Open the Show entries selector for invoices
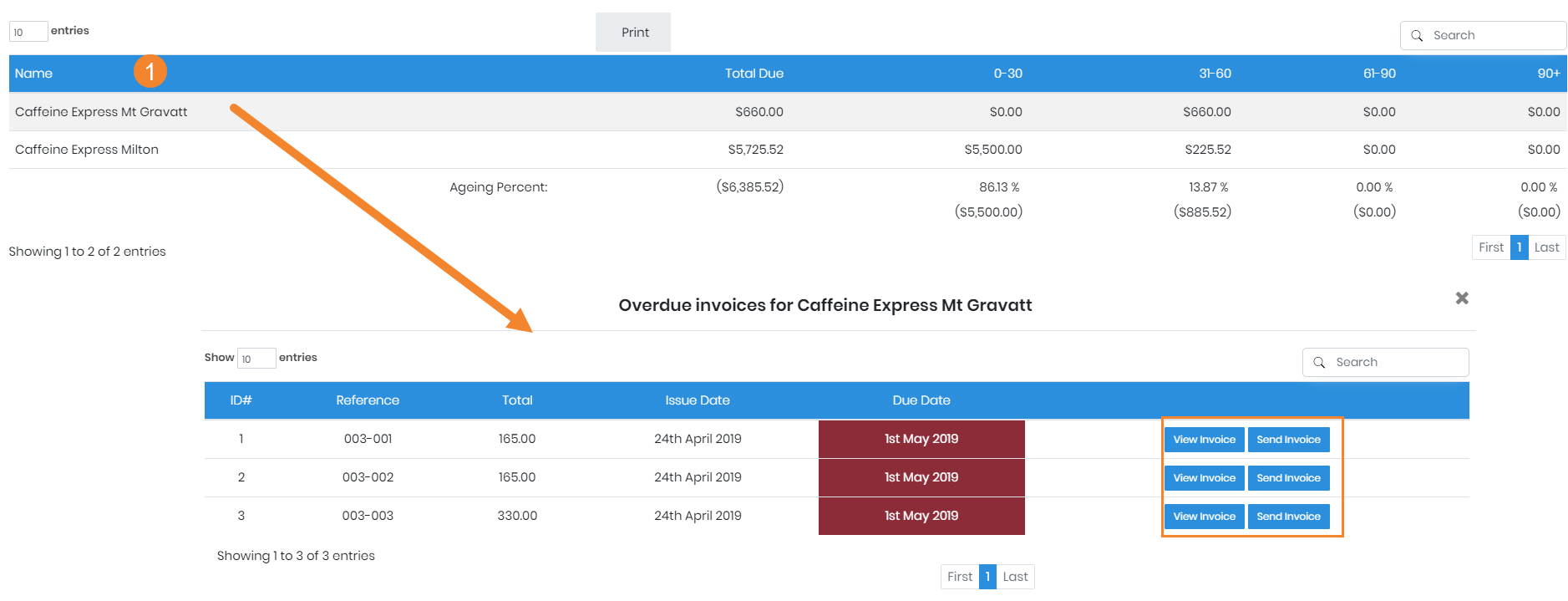Screen dimensions: 1568x601 tap(256, 359)
